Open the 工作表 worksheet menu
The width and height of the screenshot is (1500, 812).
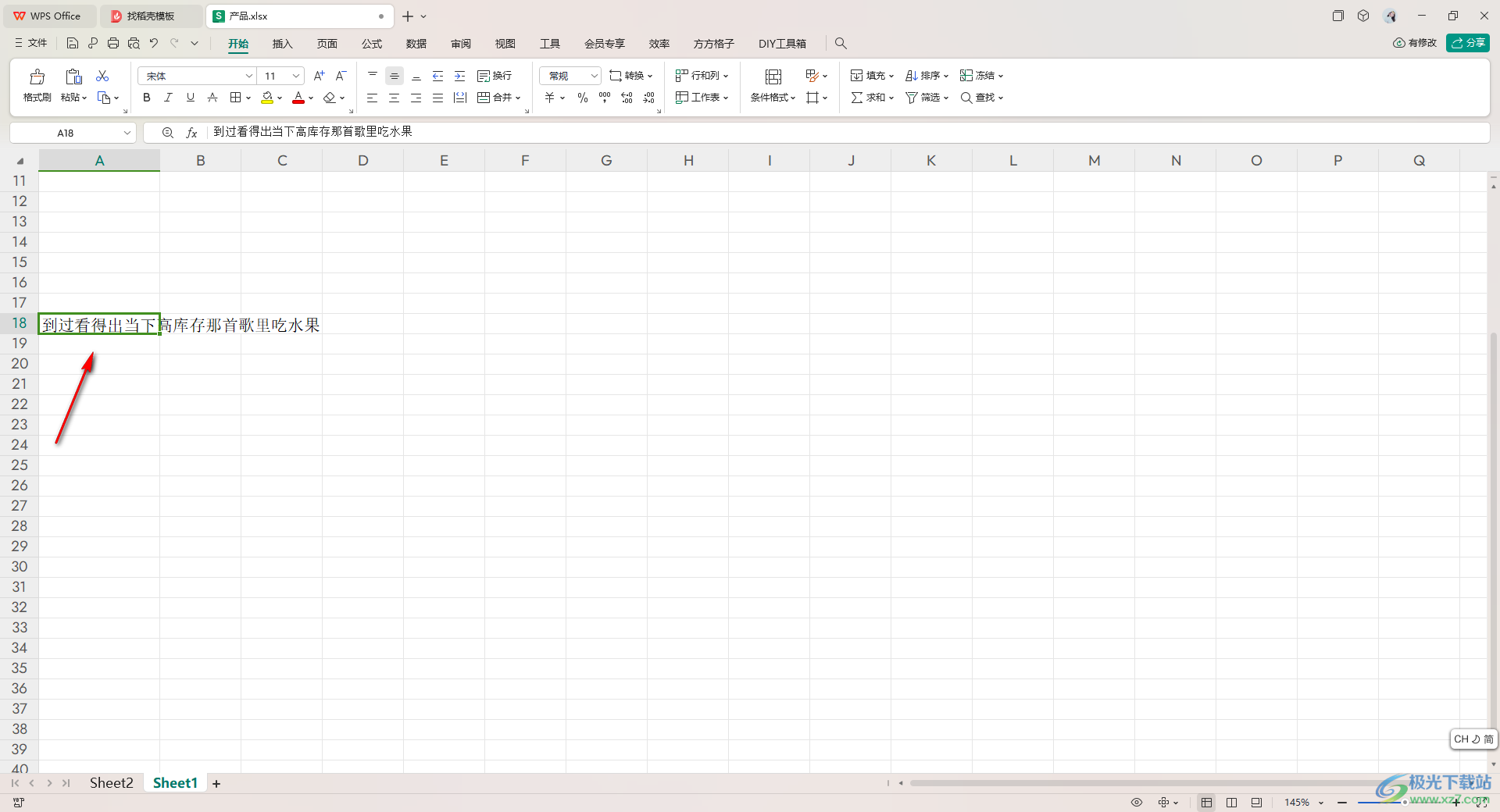pyautogui.click(x=702, y=98)
